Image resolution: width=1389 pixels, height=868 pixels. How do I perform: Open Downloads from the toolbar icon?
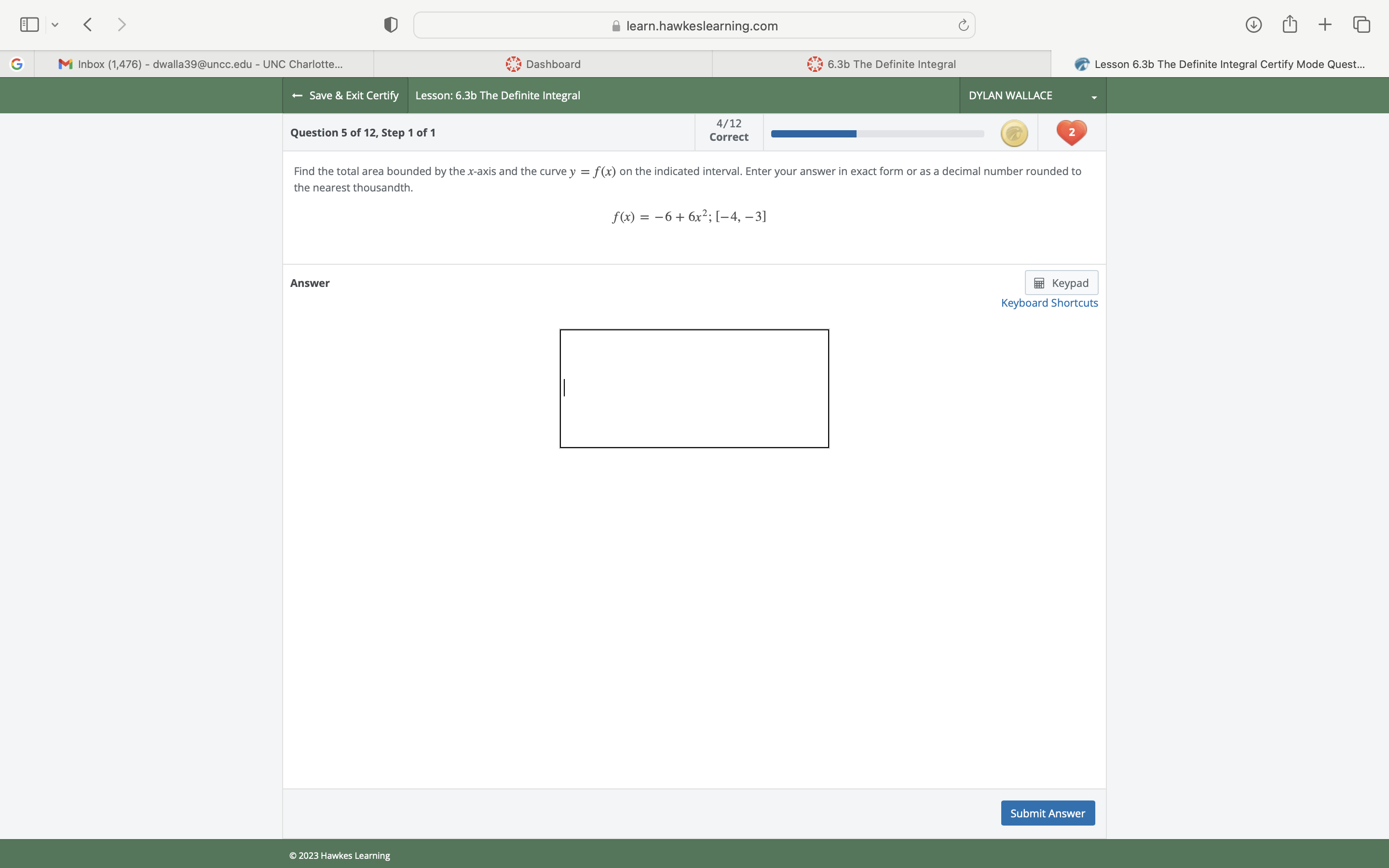click(1253, 25)
